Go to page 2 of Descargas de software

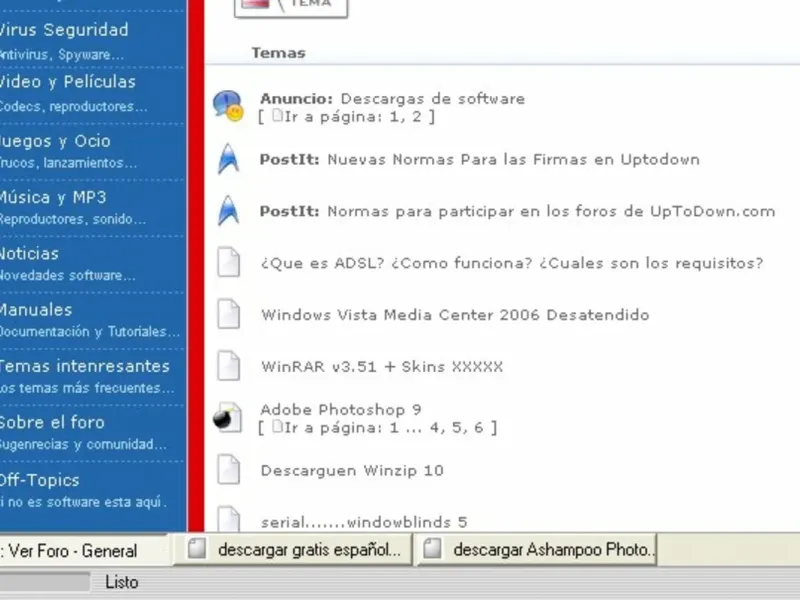(417, 117)
